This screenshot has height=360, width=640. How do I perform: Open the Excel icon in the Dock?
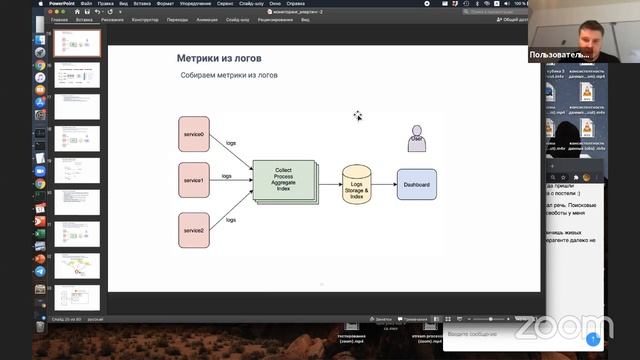tap(40, 234)
